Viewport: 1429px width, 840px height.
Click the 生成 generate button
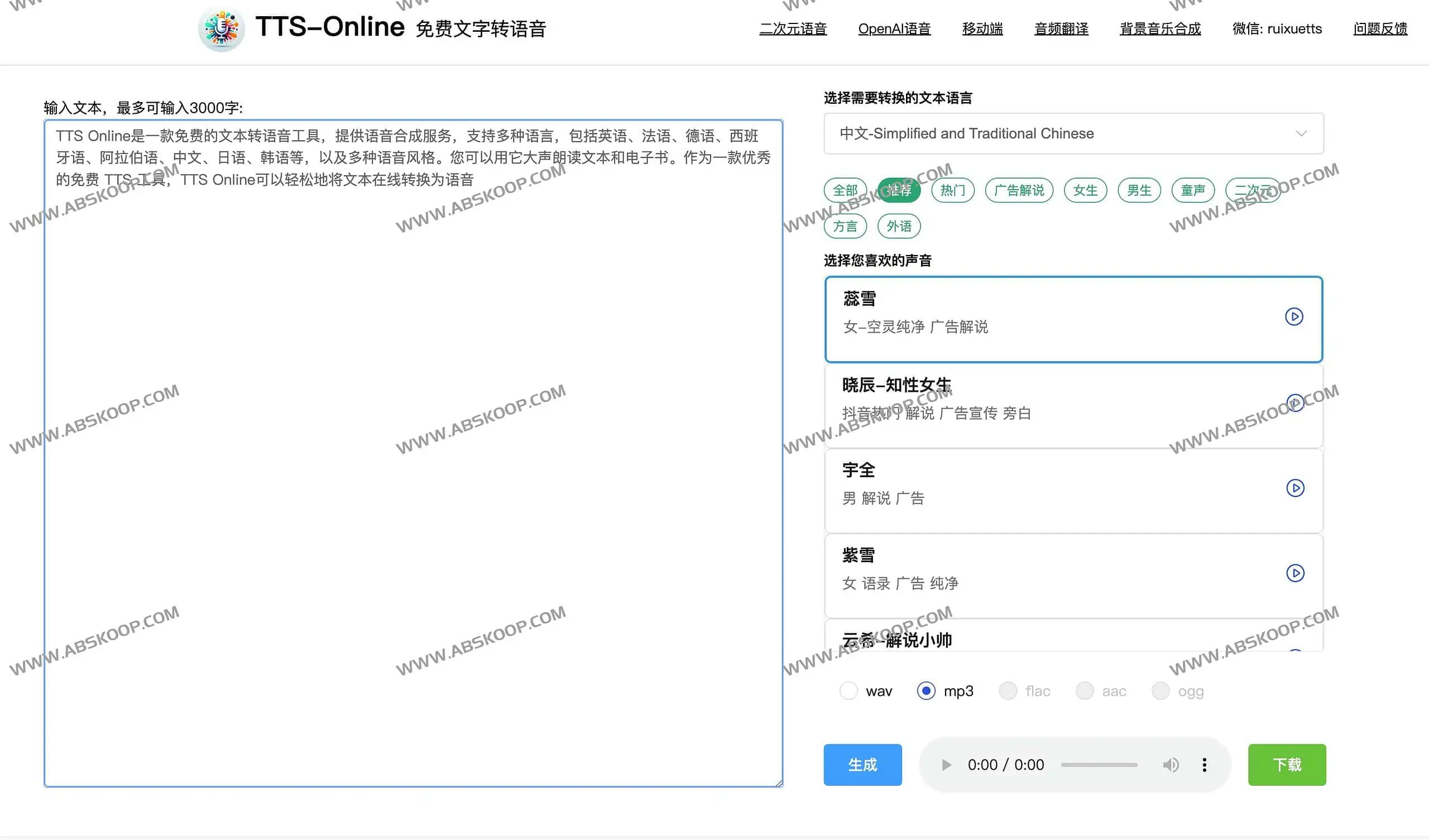point(862,765)
